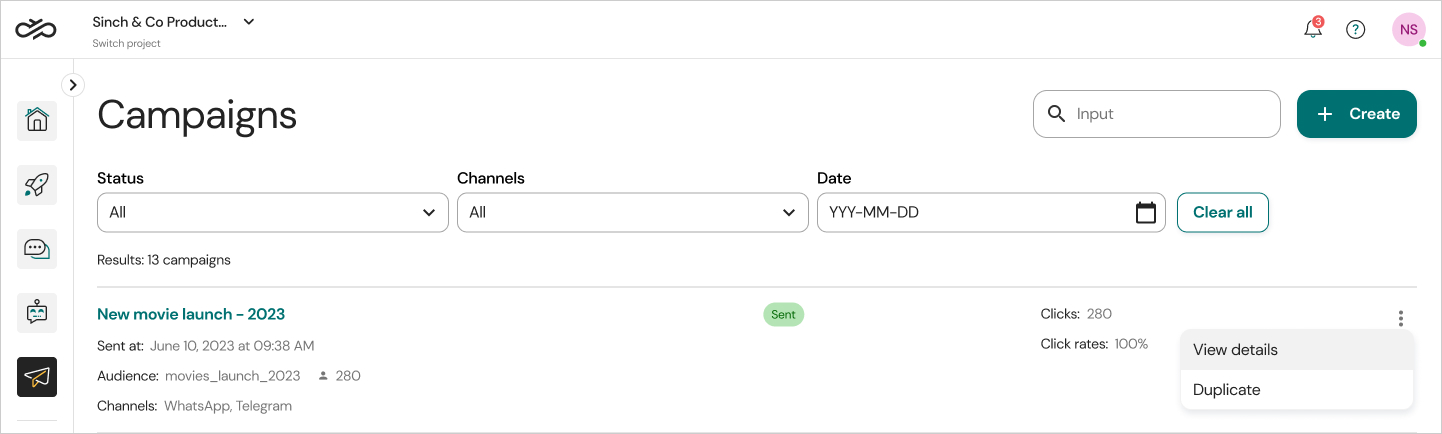Expand the Channels filter dropdown
This screenshot has height=434, width=1442.
click(632, 213)
